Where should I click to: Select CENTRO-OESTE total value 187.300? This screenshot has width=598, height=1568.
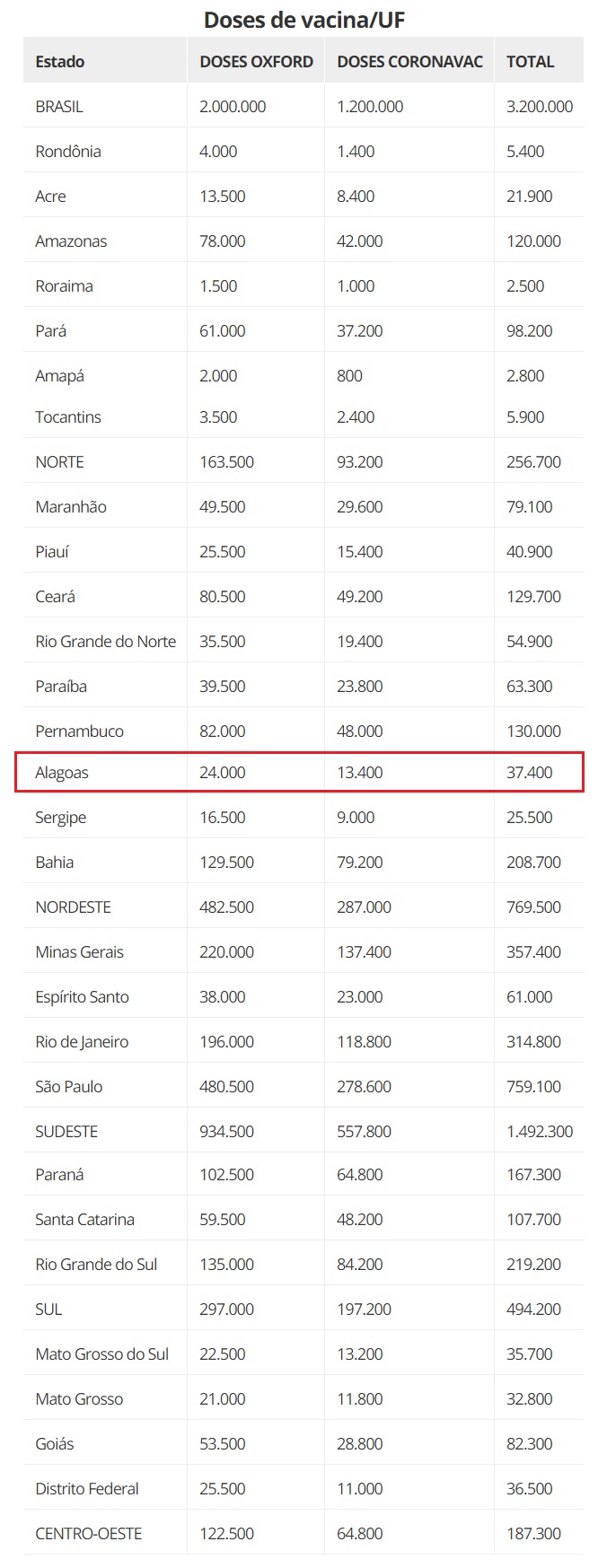pos(533,1534)
